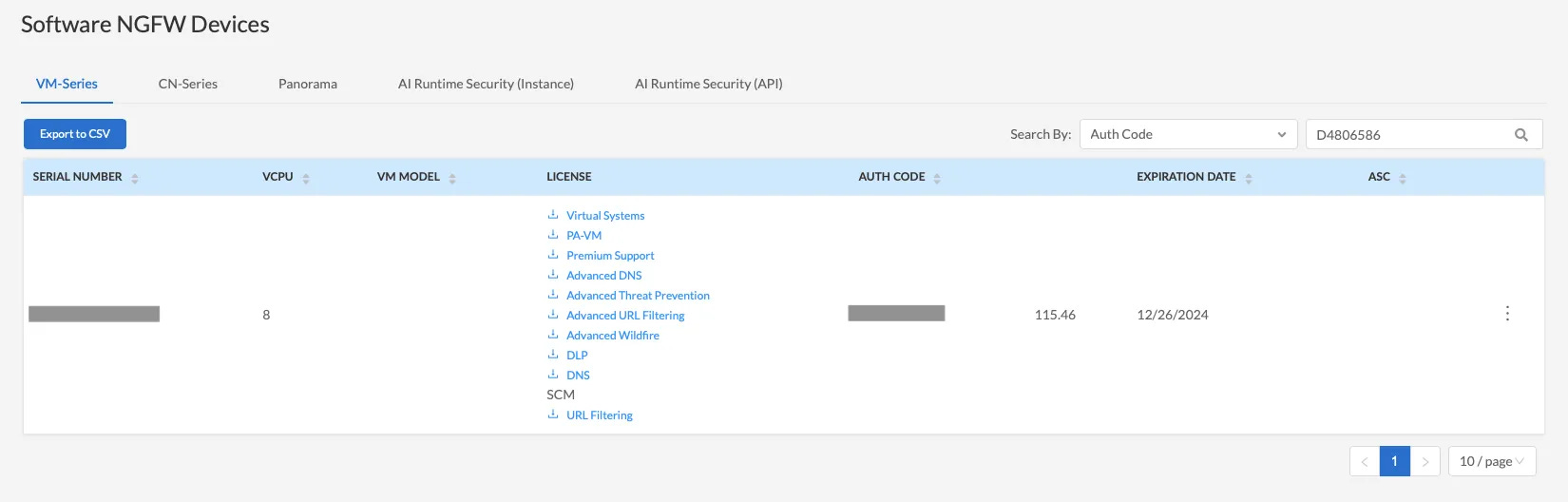Switch to the VM-Series tab

click(x=67, y=84)
